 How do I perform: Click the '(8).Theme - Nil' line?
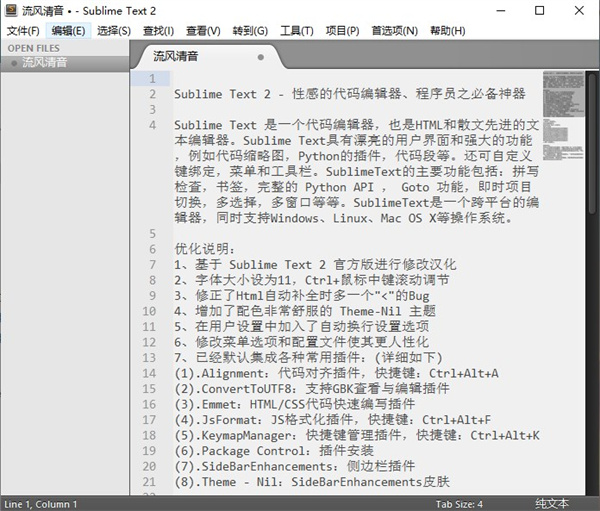point(312,482)
